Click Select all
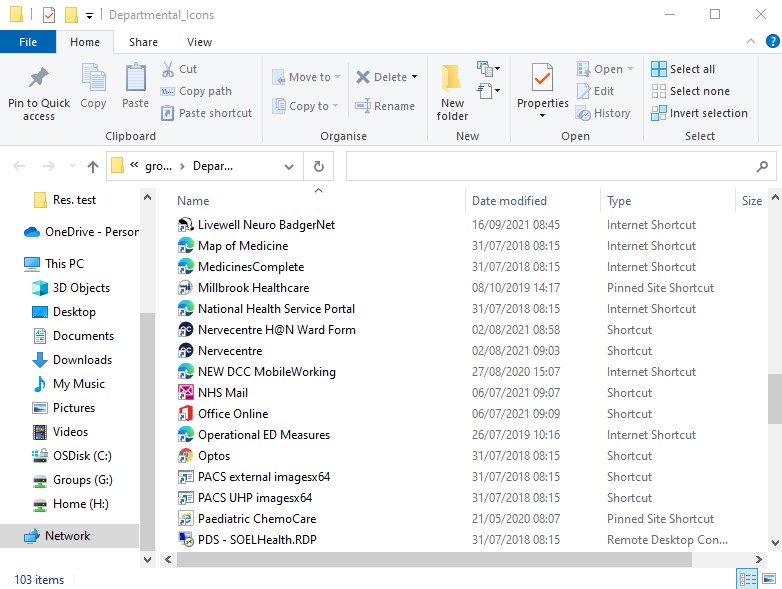Viewport: 782px width, 589px height. click(683, 69)
